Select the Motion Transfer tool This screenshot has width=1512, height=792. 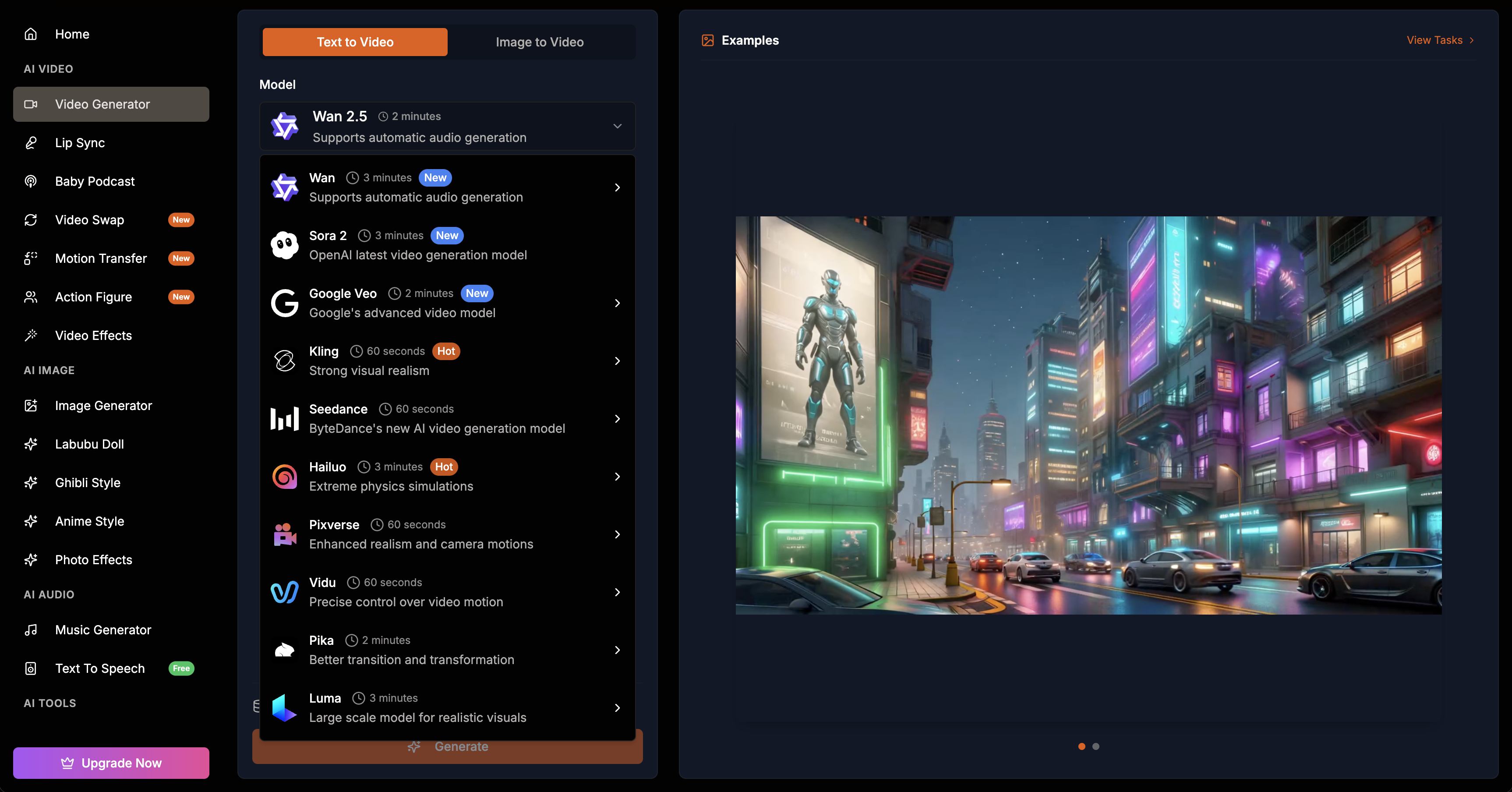[x=100, y=258]
